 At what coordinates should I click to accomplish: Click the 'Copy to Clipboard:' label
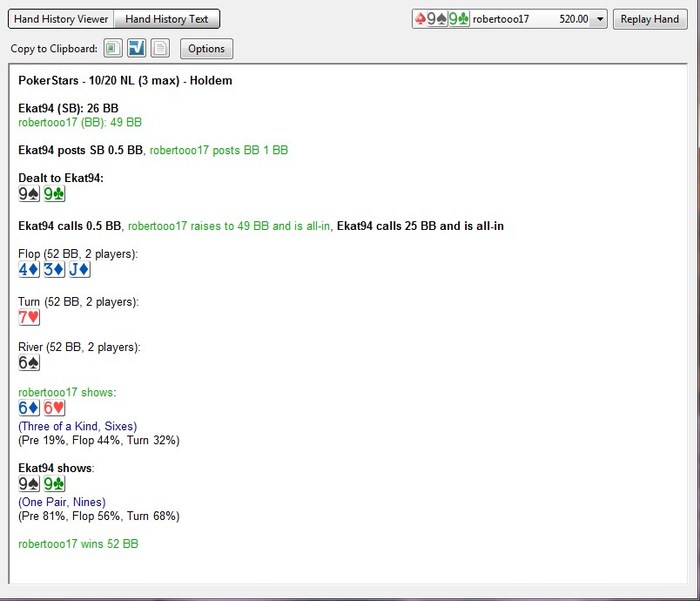click(x=54, y=49)
